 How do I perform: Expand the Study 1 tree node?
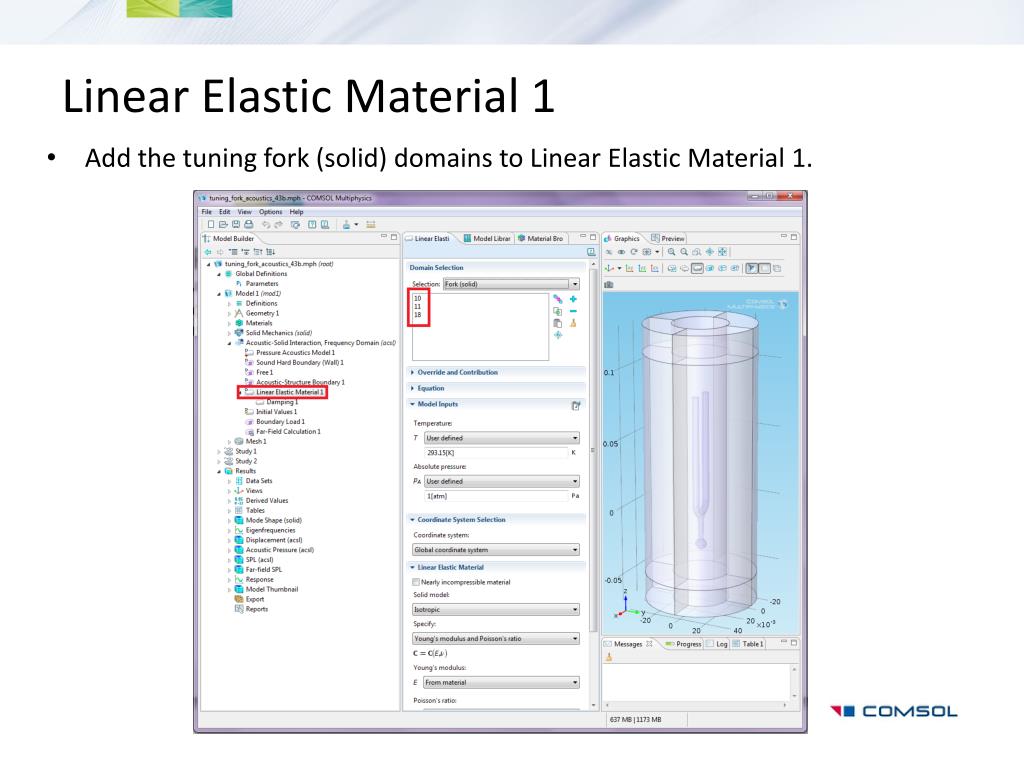219,451
